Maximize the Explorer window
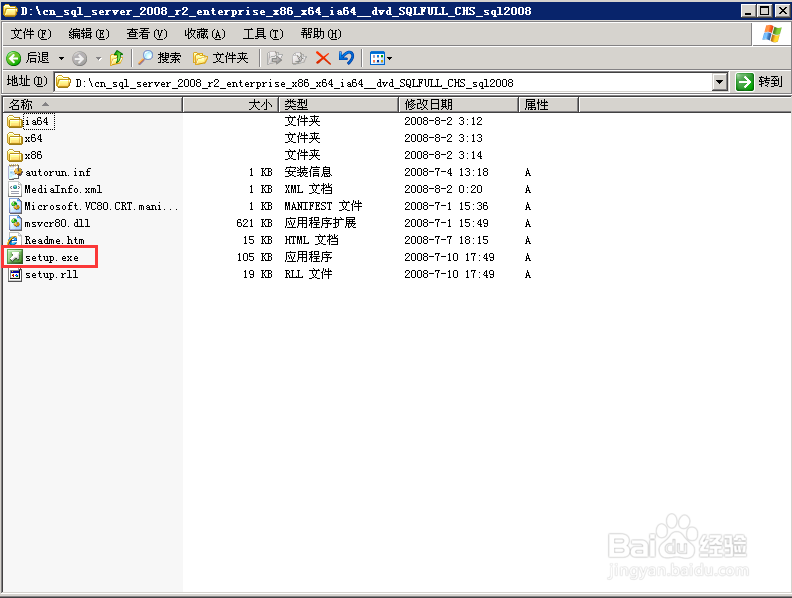The height and width of the screenshot is (598, 792). click(x=765, y=11)
